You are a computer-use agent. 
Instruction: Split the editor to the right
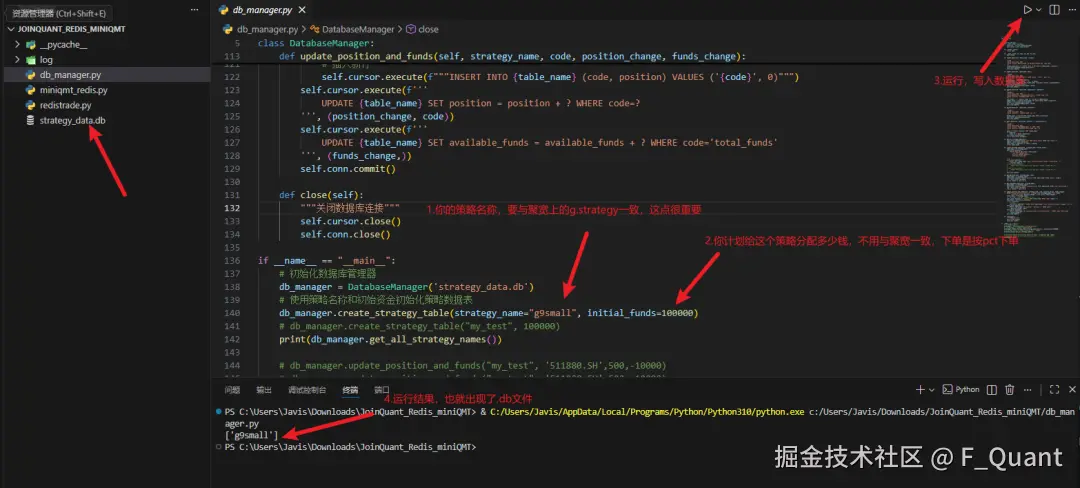pos(1054,10)
